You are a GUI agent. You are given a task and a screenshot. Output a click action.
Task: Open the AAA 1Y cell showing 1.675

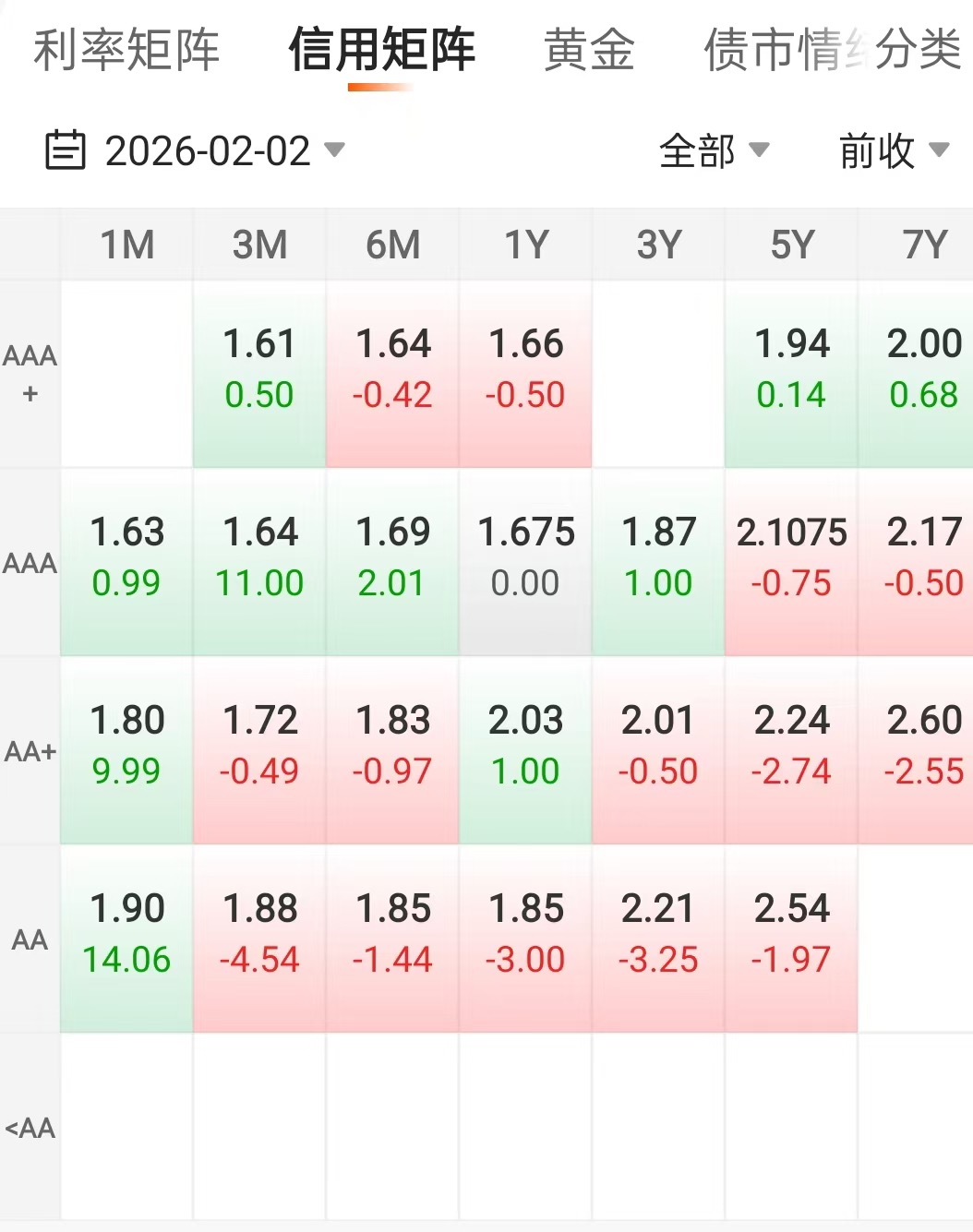[x=525, y=562]
